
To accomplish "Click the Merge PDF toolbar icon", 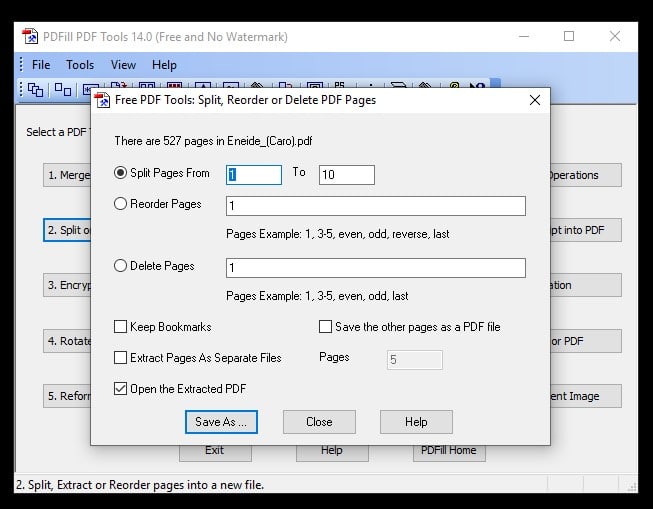I will coord(35,89).
